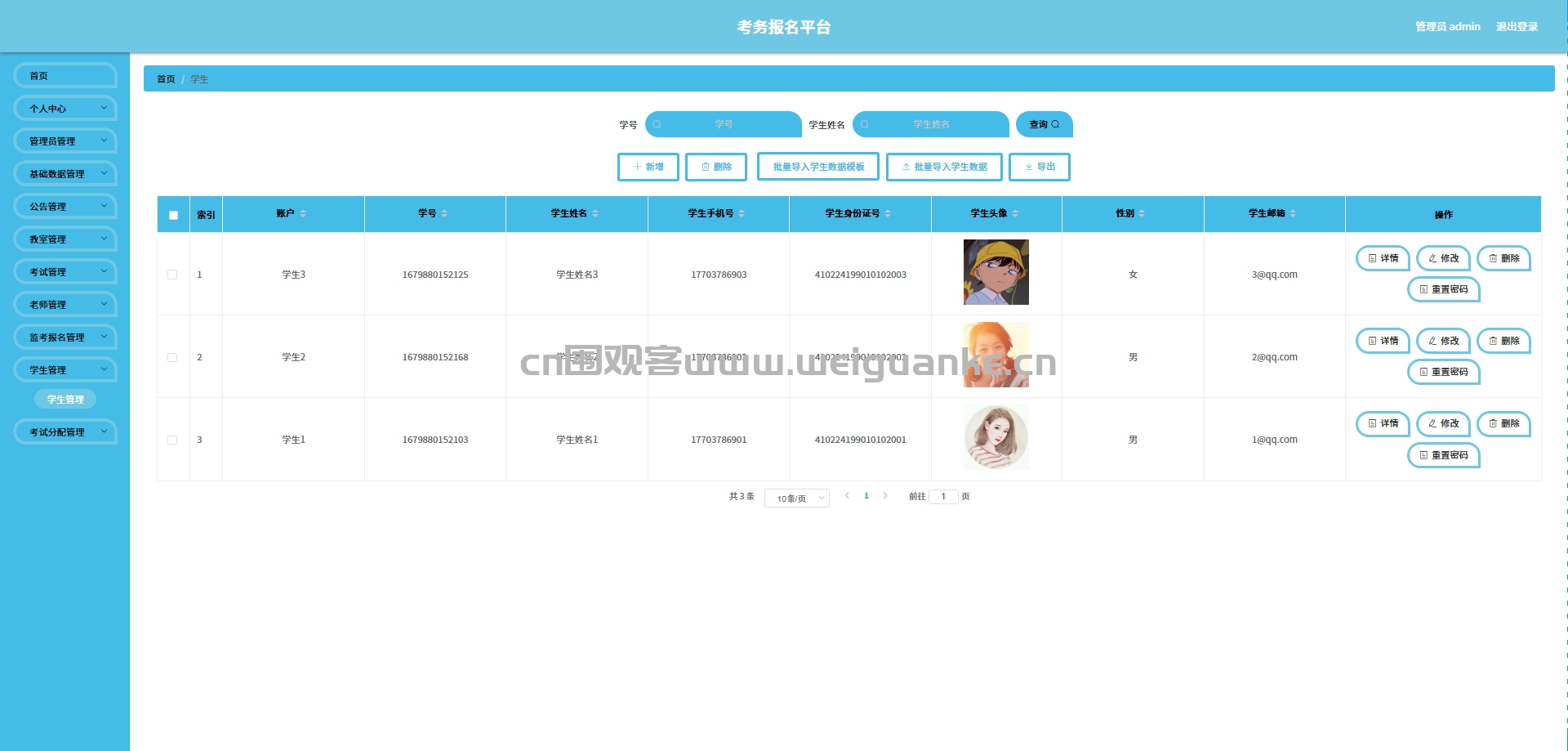Select the 学生管理 submenu item
Viewport: 1568px width, 751px height.
pyautogui.click(x=65, y=399)
